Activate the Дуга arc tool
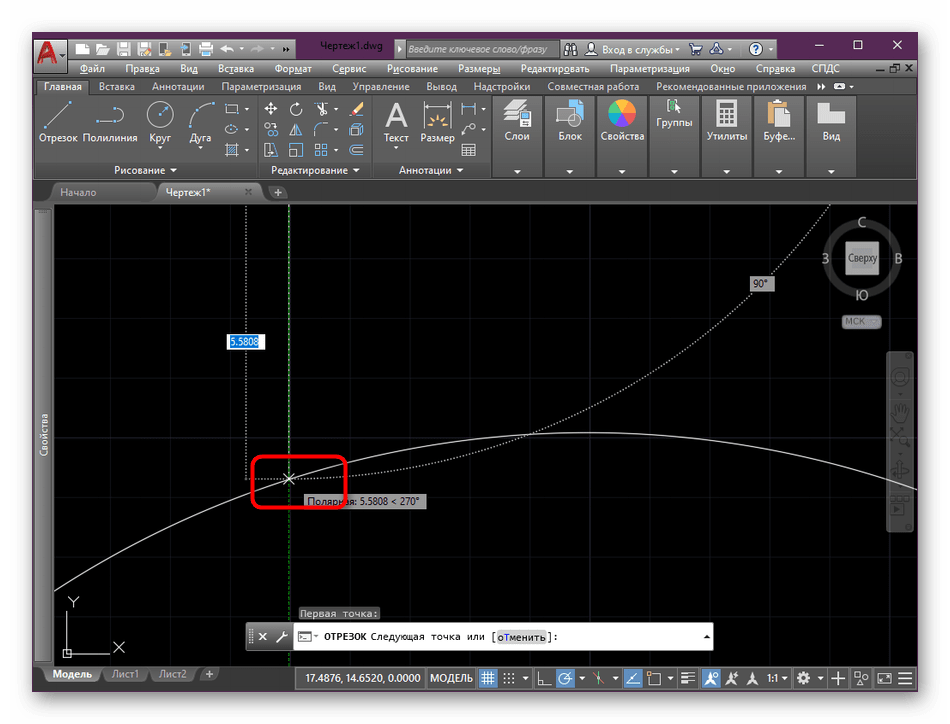This screenshot has width=950, height=724. coord(200,123)
